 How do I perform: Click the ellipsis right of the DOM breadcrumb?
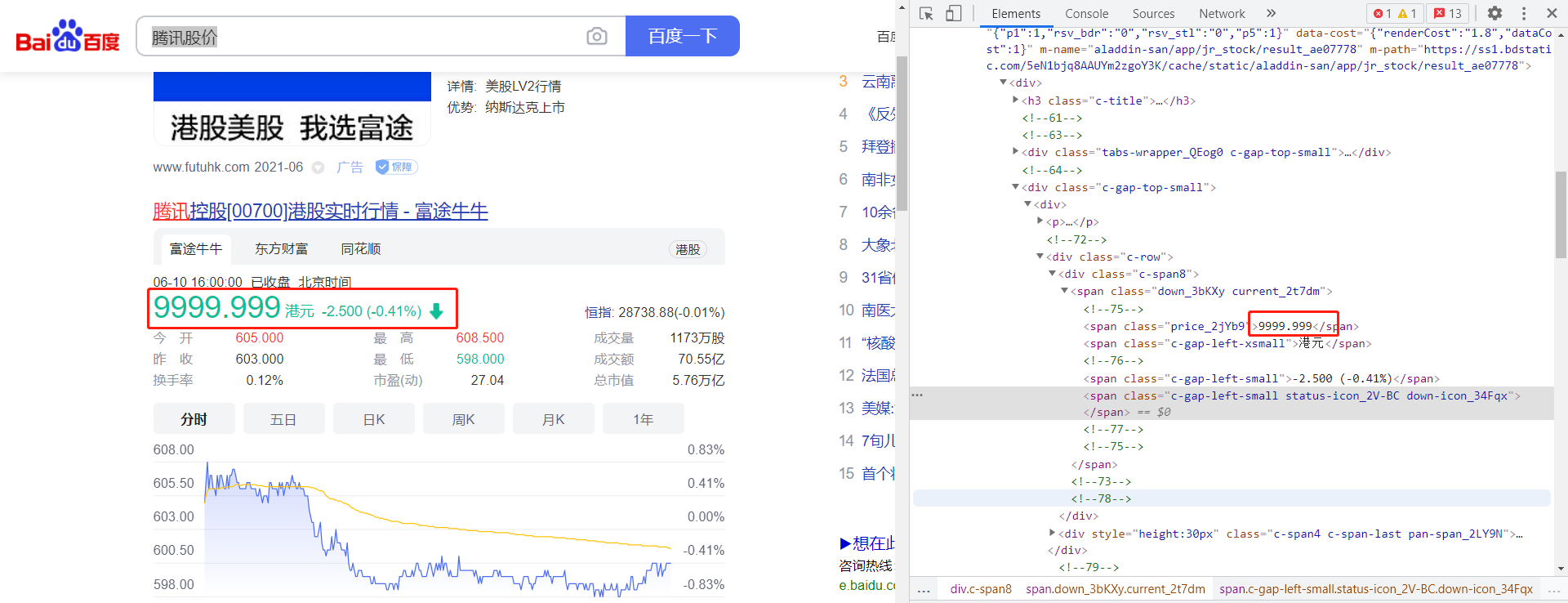pyautogui.click(x=1553, y=589)
